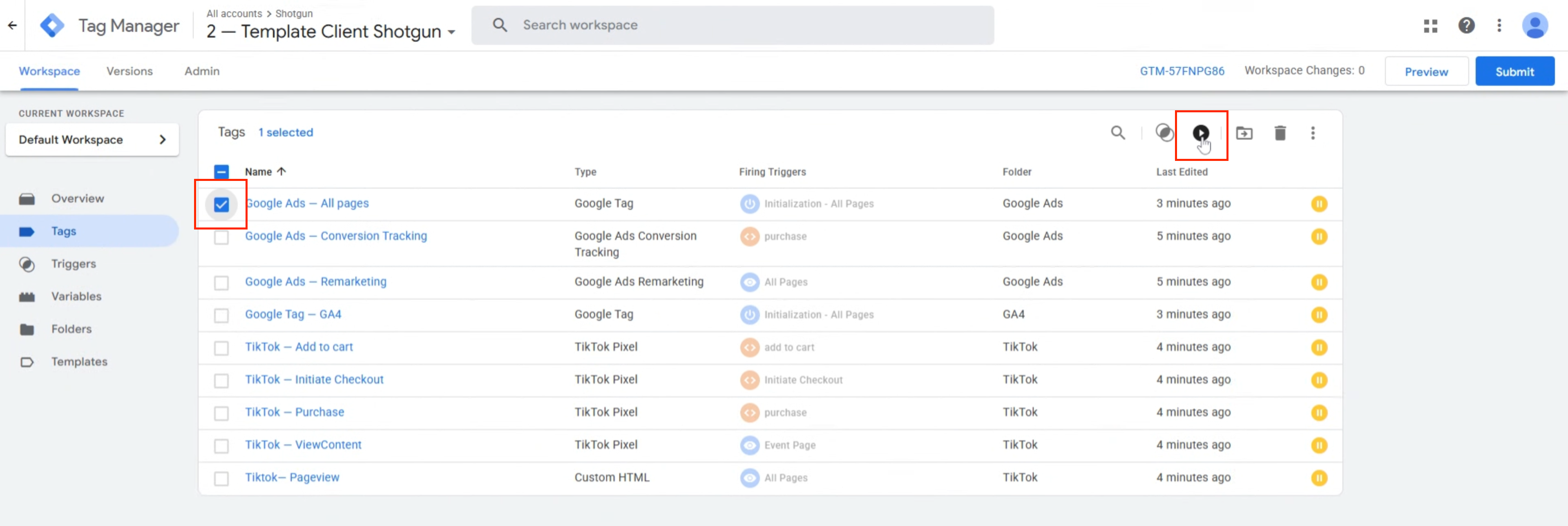Open the header three-dot options menu

[1499, 26]
